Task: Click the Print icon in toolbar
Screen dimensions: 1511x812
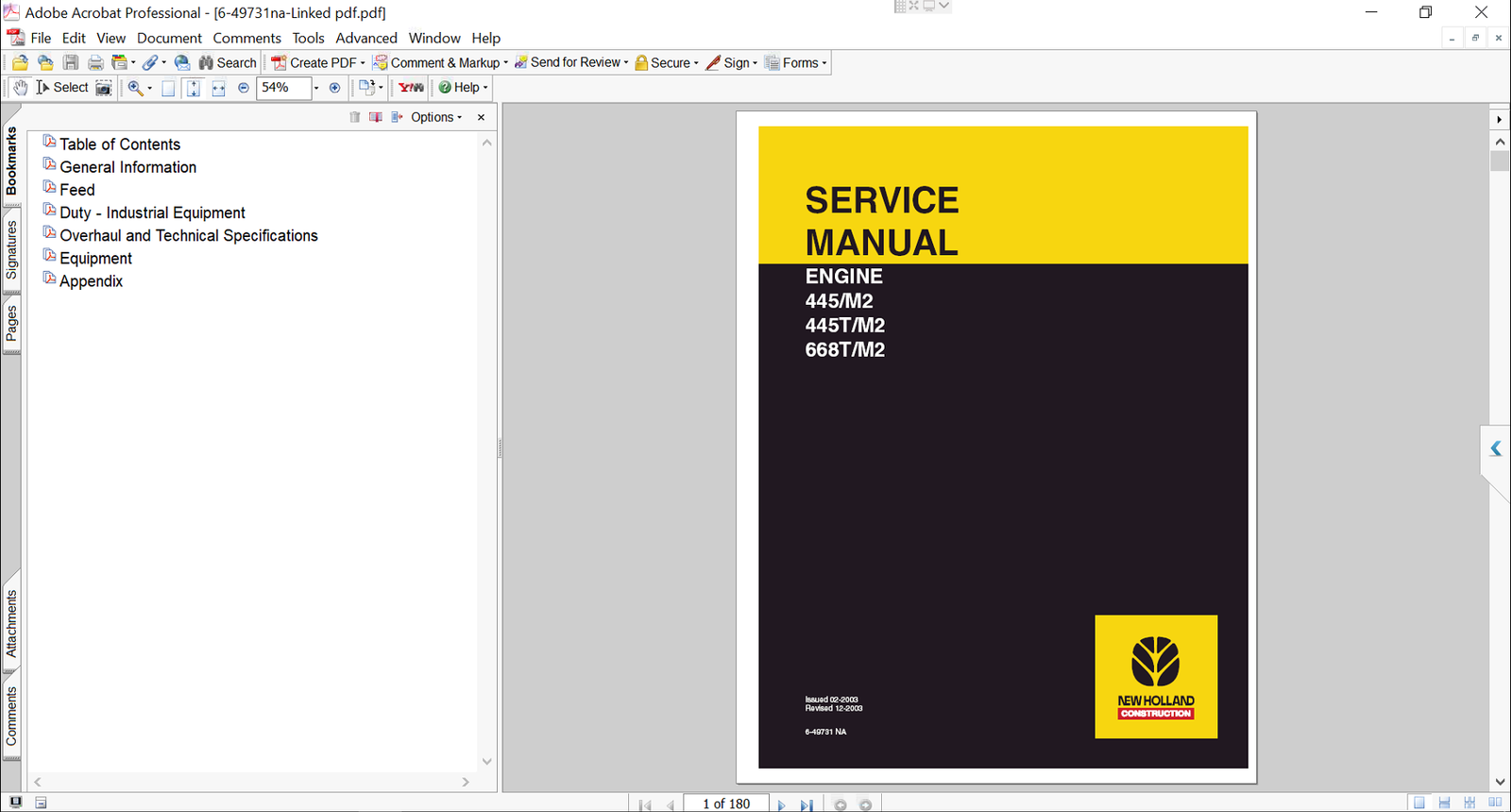Action: point(95,63)
